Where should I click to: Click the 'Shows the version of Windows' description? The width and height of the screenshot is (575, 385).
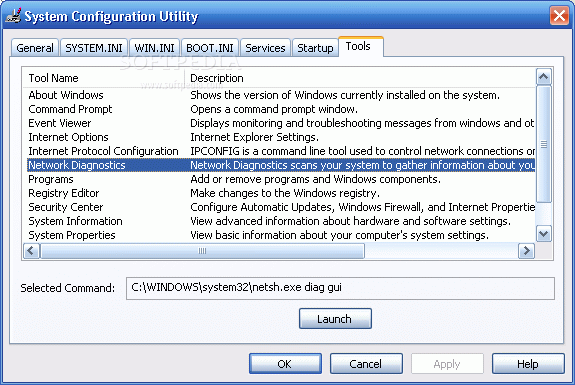(x=345, y=95)
